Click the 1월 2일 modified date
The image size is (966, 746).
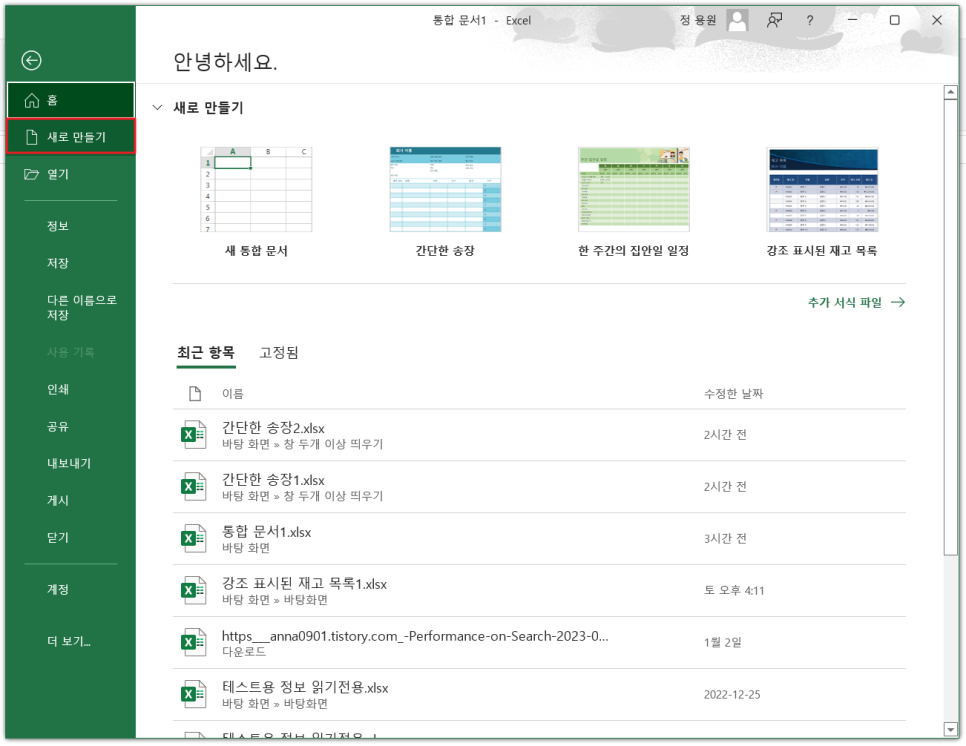point(723,643)
